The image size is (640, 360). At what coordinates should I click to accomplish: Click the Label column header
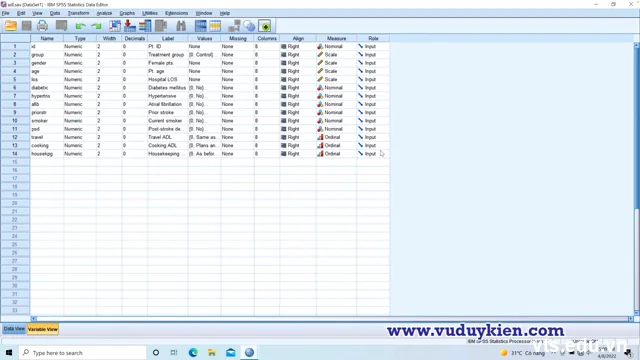pos(168,38)
